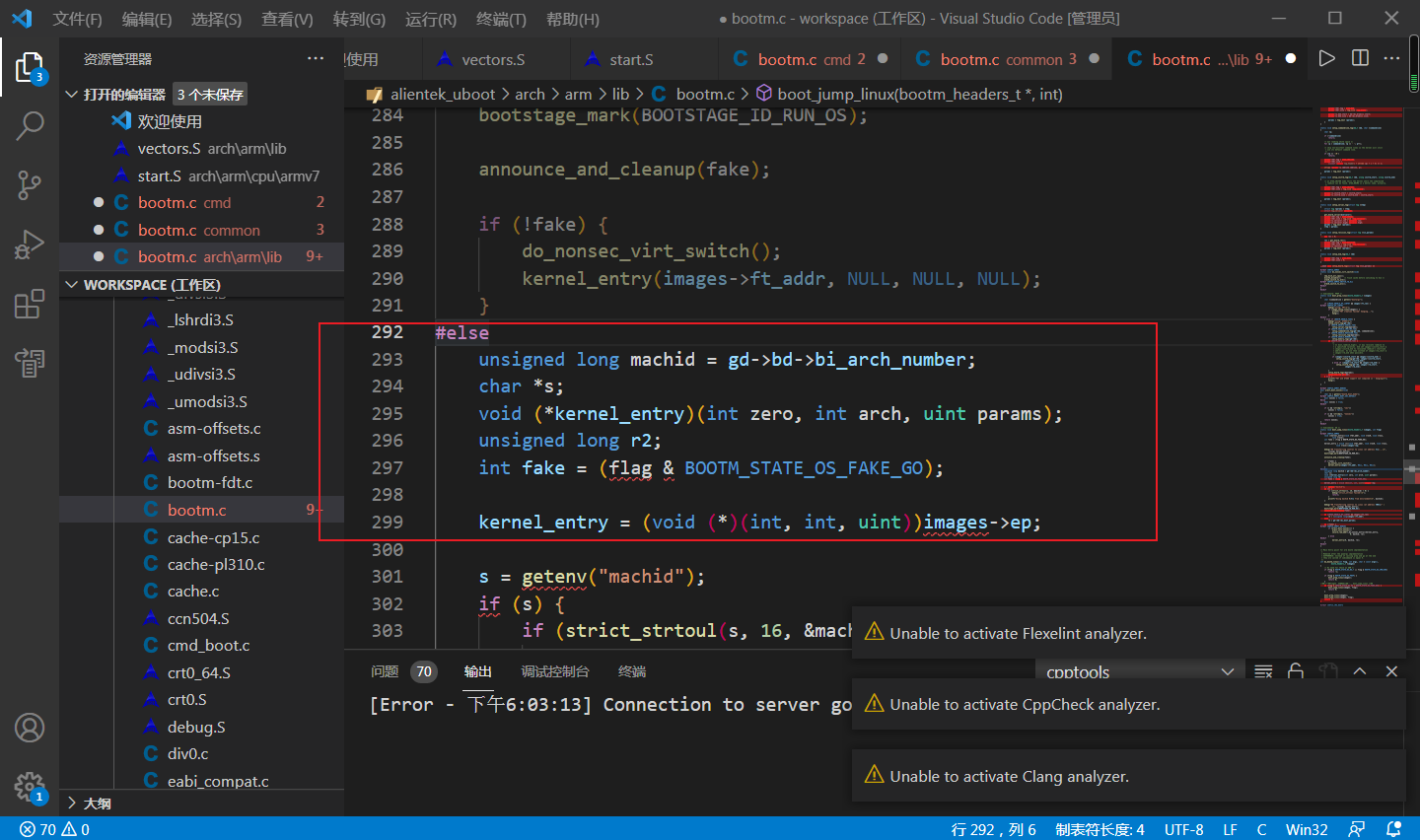This screenshot has width=1420, height=840.
Task: Open the Source Control view icon
Action: pos(30,184)
